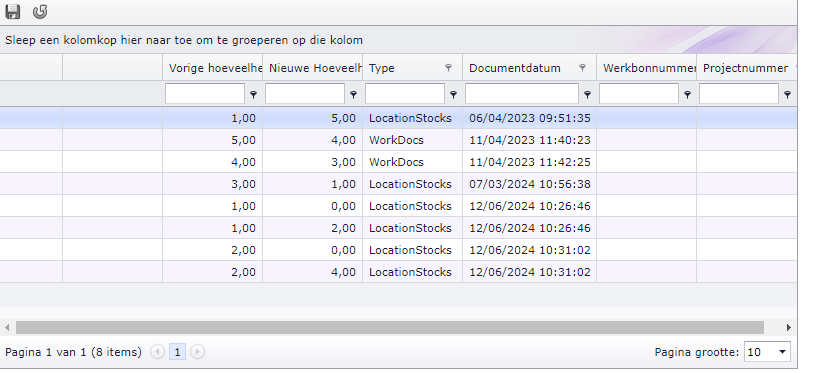Open filter operator menu beside Documentdatum filter box
The image size is (814, 373).
coord(587,94)
